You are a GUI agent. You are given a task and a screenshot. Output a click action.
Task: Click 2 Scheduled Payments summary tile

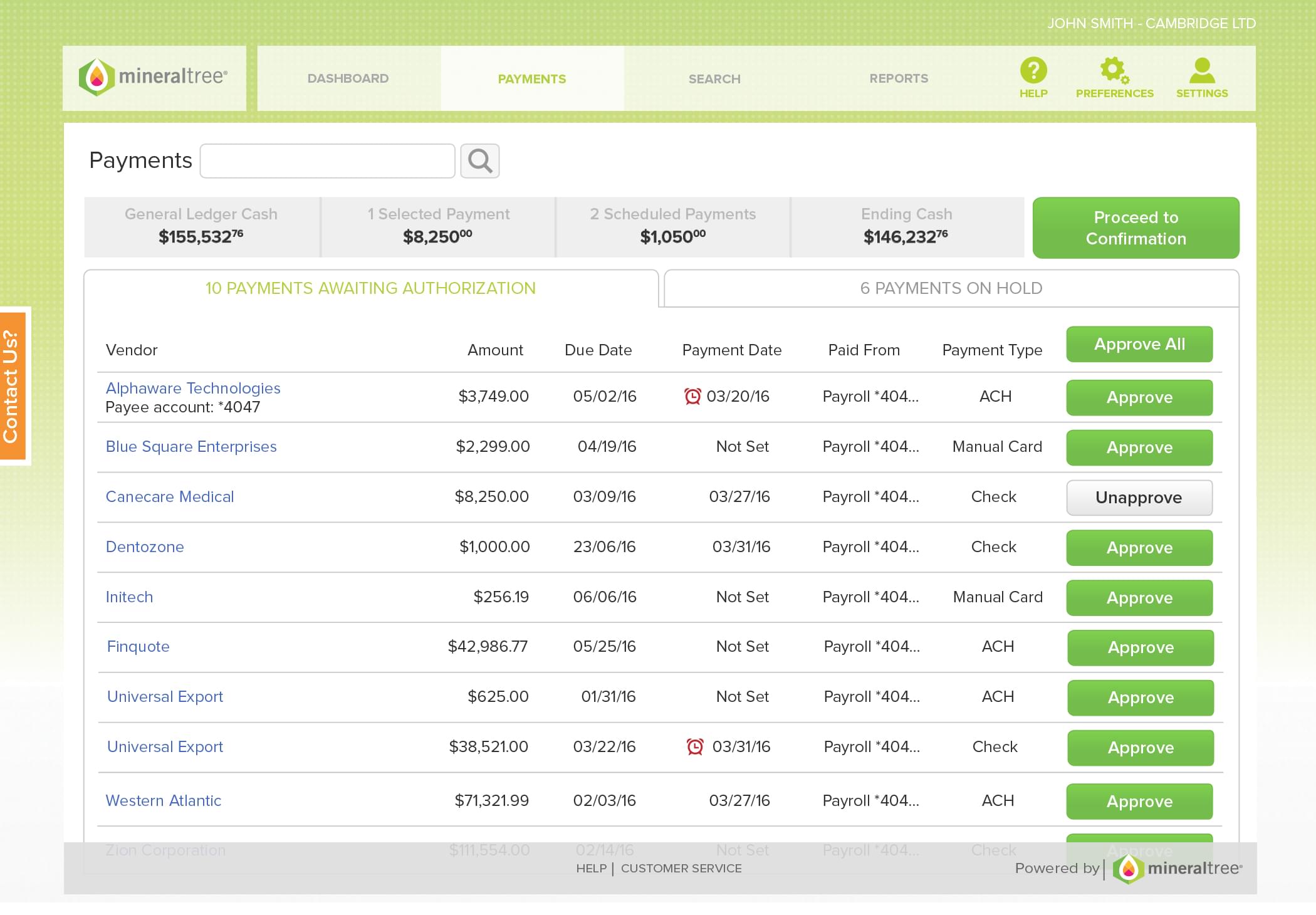673,227
